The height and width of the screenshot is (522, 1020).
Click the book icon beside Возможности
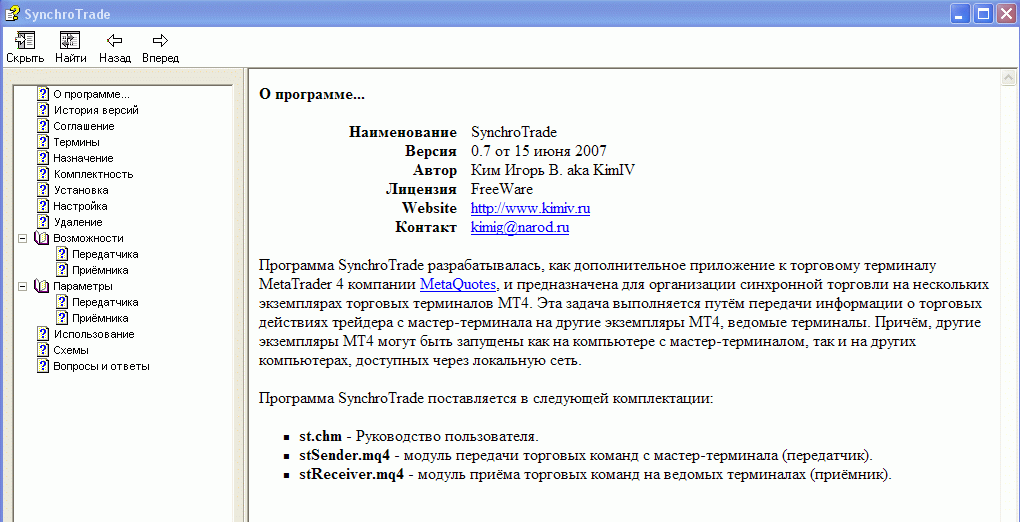tap(42, 238)
